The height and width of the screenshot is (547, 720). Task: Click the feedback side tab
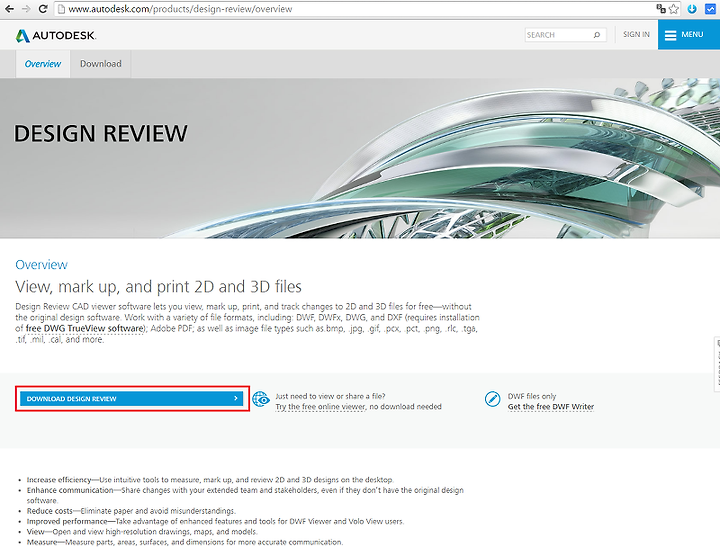(717, 364)
